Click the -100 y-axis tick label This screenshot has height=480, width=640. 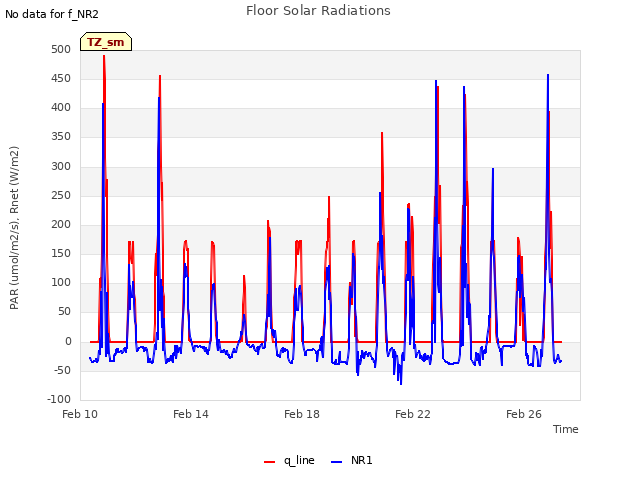(59, 399)
